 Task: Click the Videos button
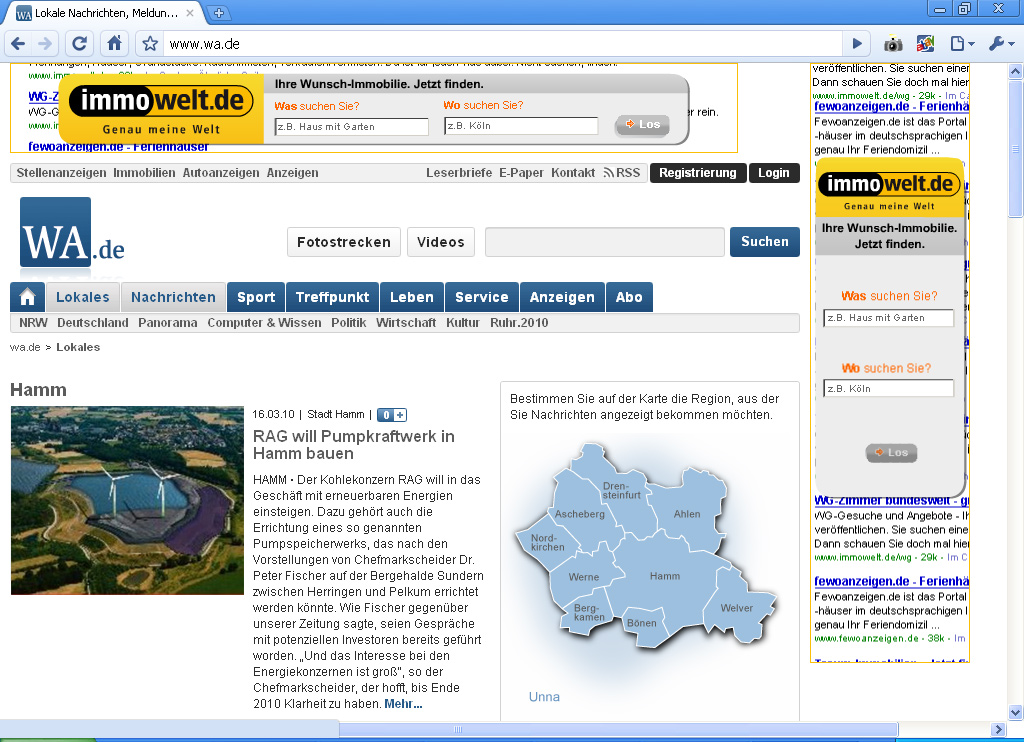pos(441,242)
